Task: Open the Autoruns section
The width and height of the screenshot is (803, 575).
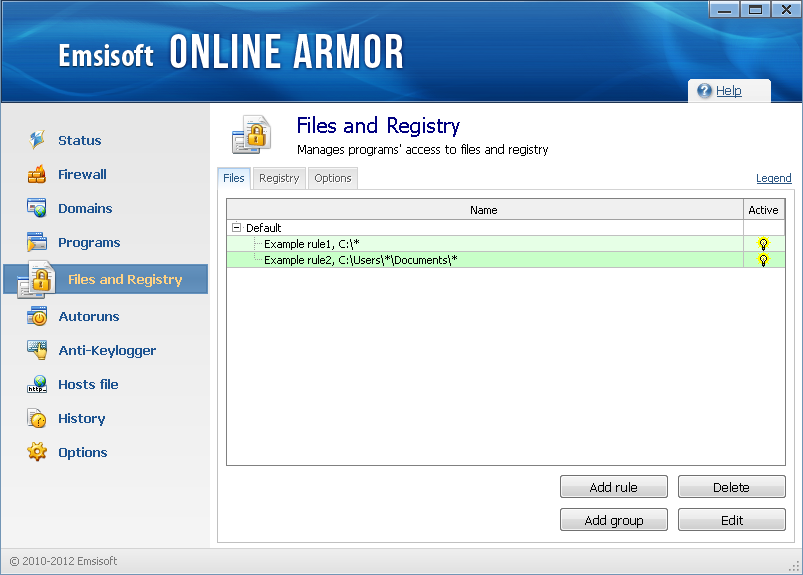Action: click(x=89, y=316)
